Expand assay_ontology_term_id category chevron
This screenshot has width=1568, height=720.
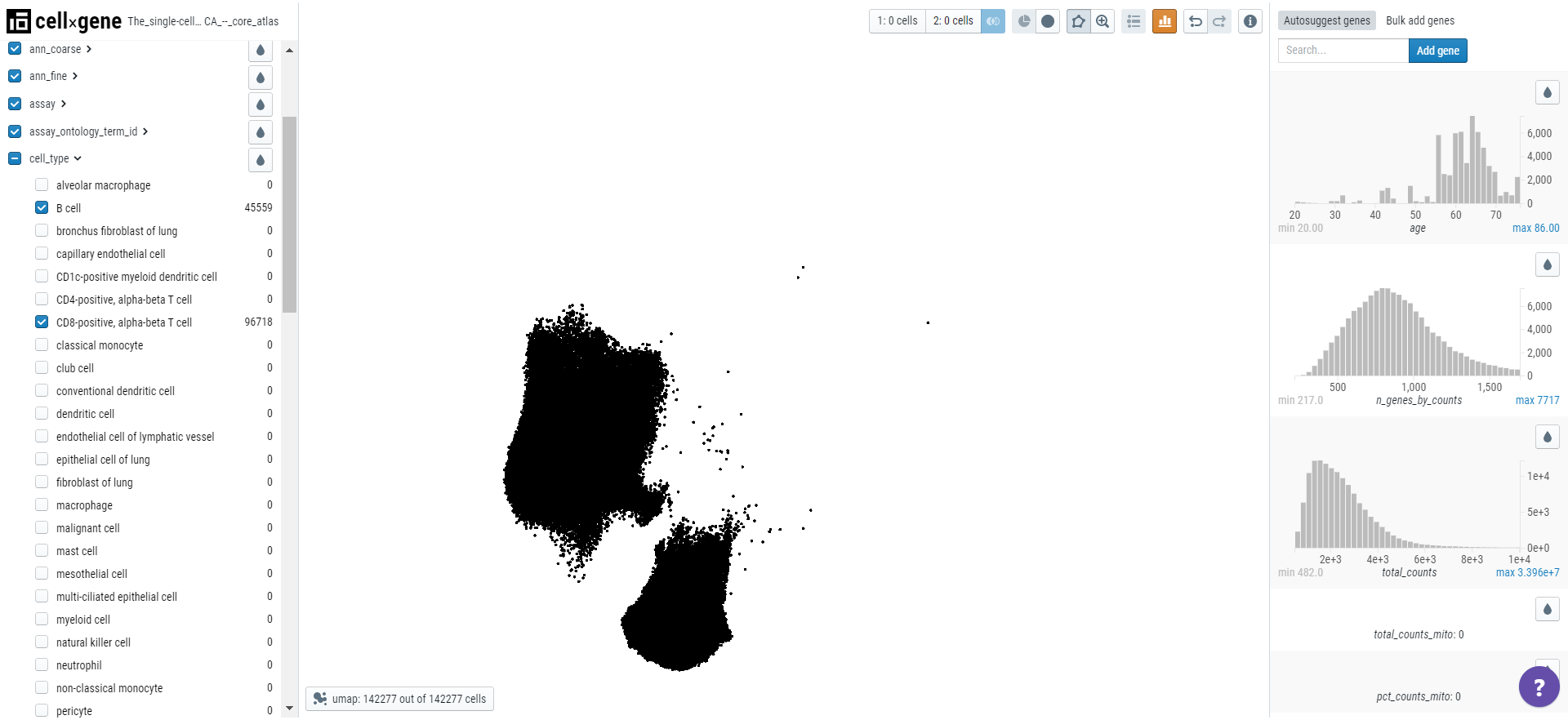[145, 131]
